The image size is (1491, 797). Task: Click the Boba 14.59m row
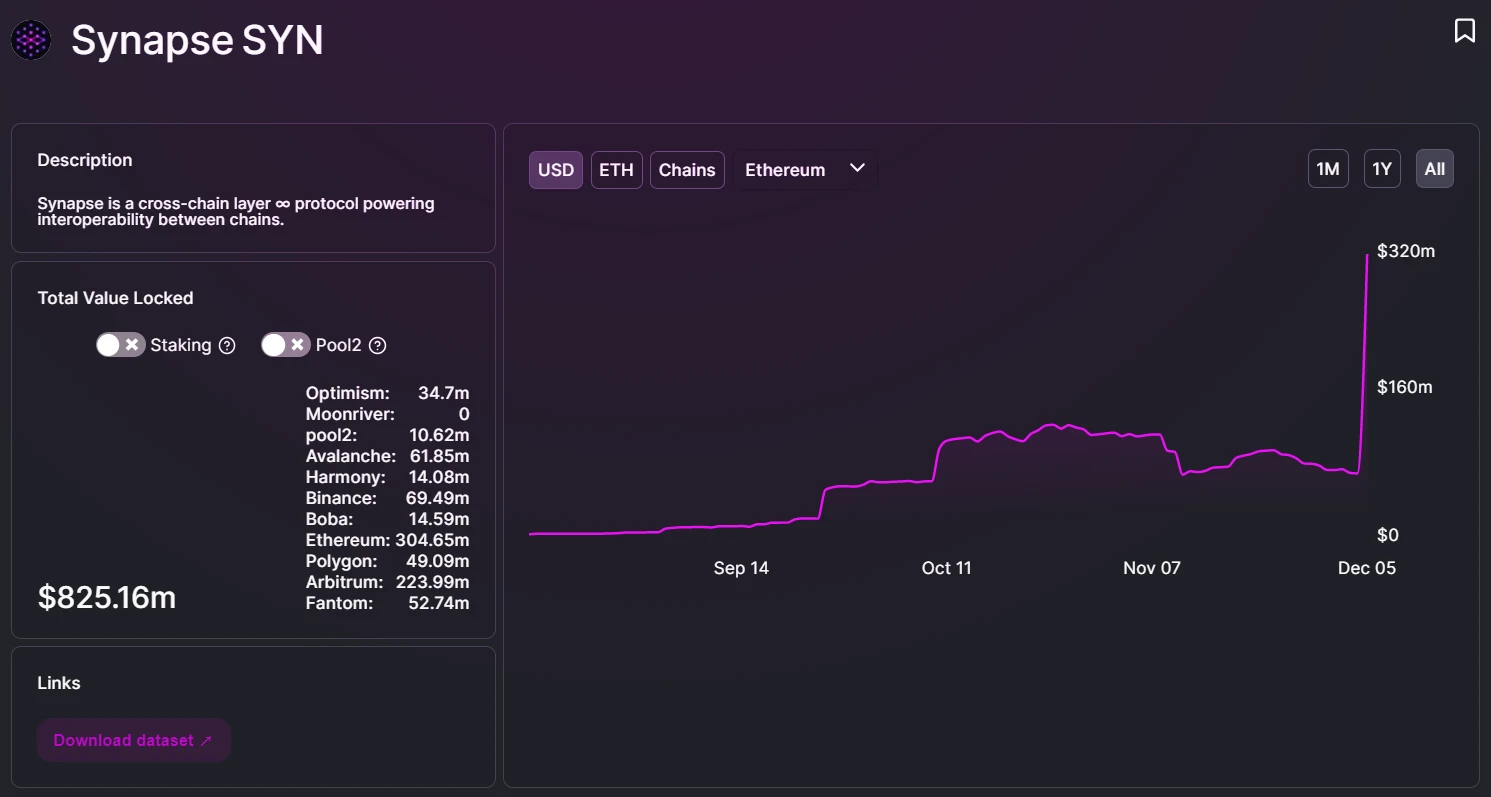point(388,519)
